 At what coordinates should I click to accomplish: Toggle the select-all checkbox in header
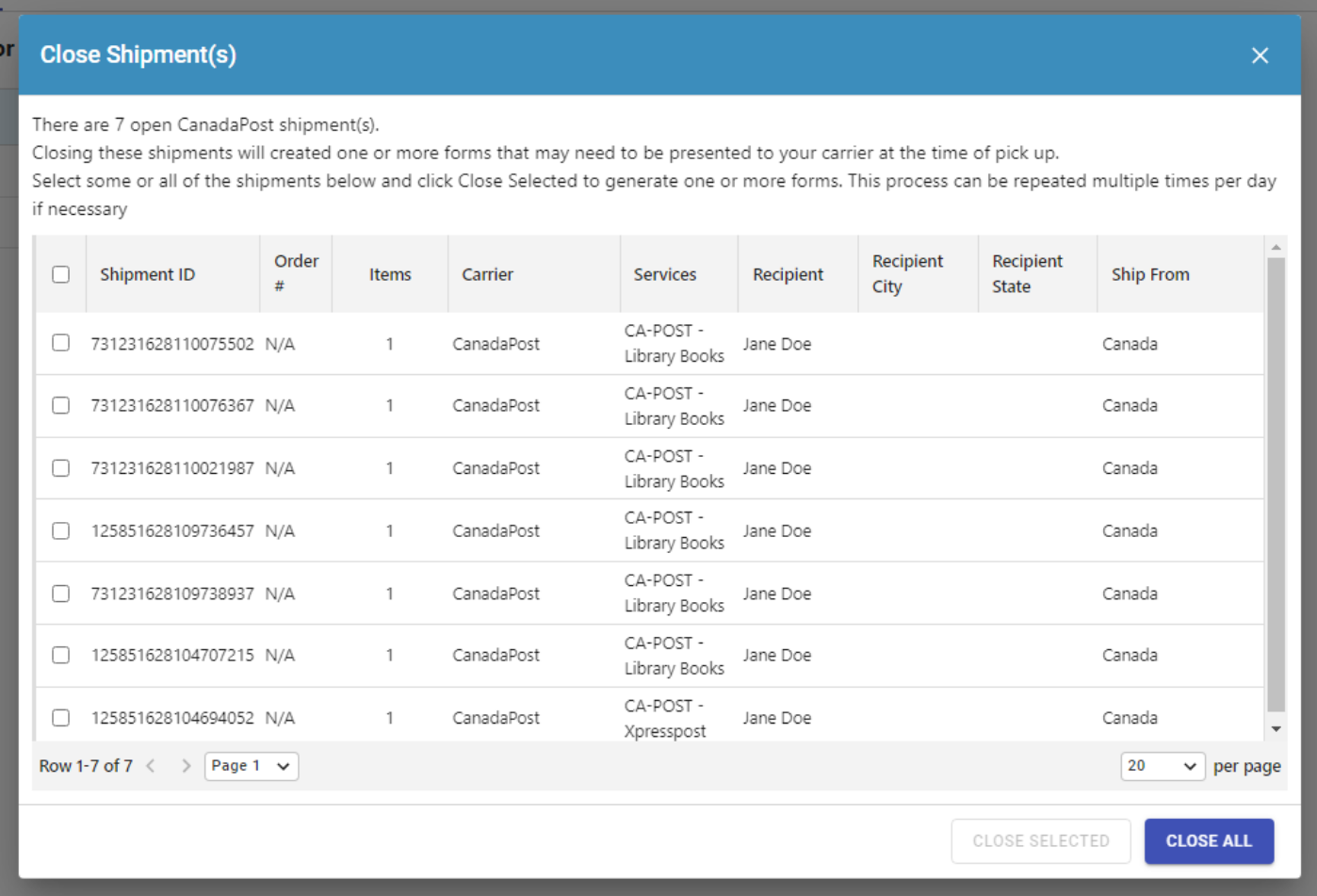(61, 274)
